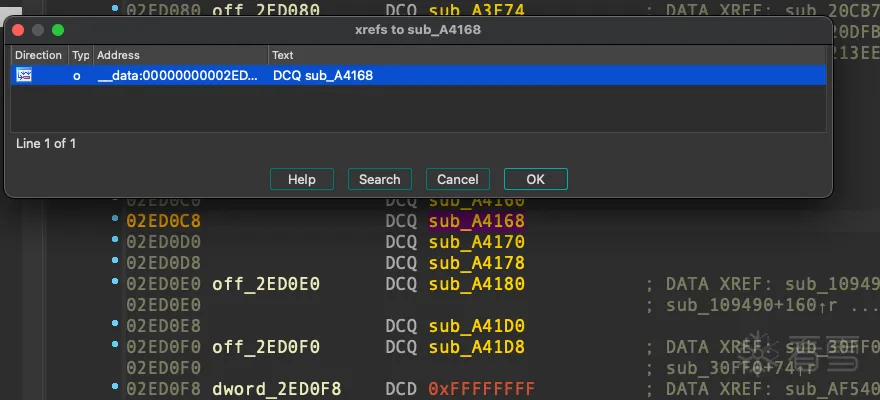This screenshot has width=880, height=400.
Task: Click the blue dot beside dword_2ED0F8 line
Action: [116, 388]
